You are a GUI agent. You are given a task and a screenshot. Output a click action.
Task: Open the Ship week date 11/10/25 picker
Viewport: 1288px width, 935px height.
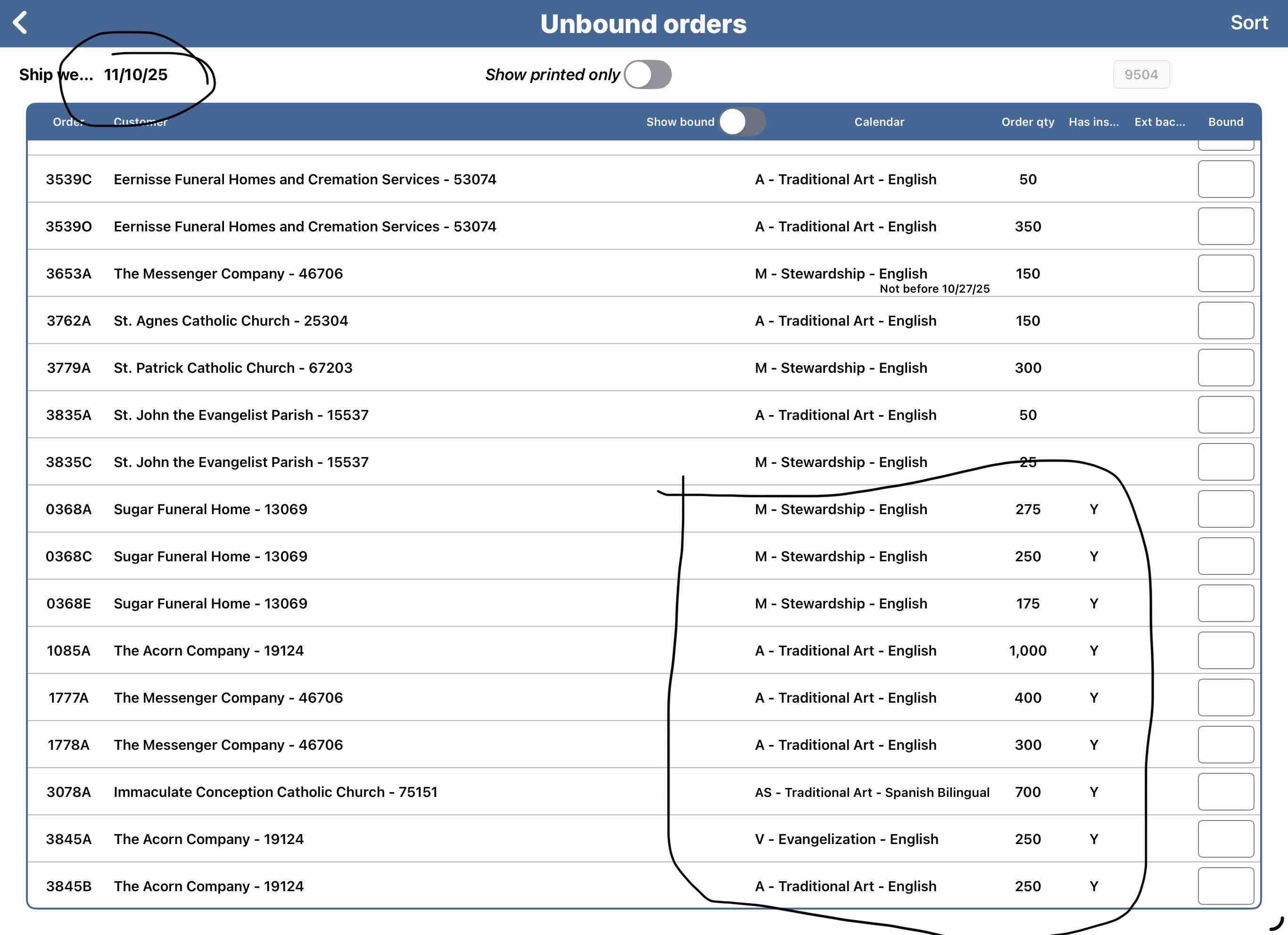[136, 75]
